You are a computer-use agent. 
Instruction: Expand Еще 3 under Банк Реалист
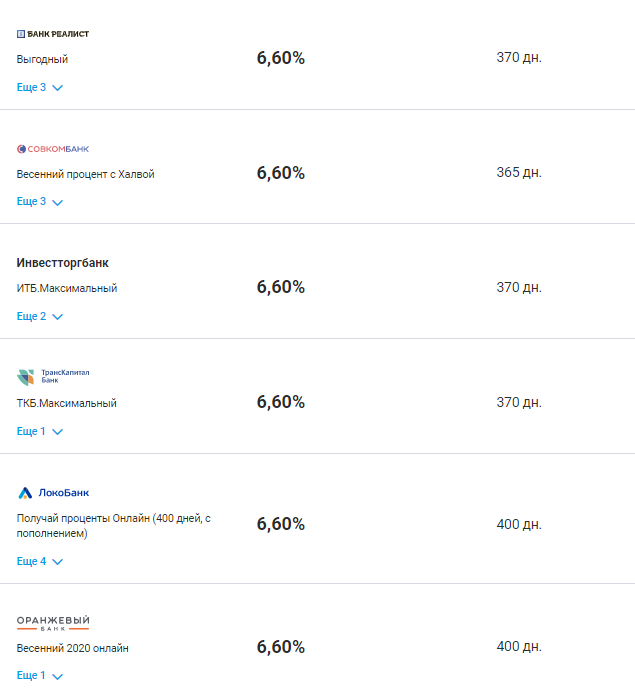(x=39, y=87)
